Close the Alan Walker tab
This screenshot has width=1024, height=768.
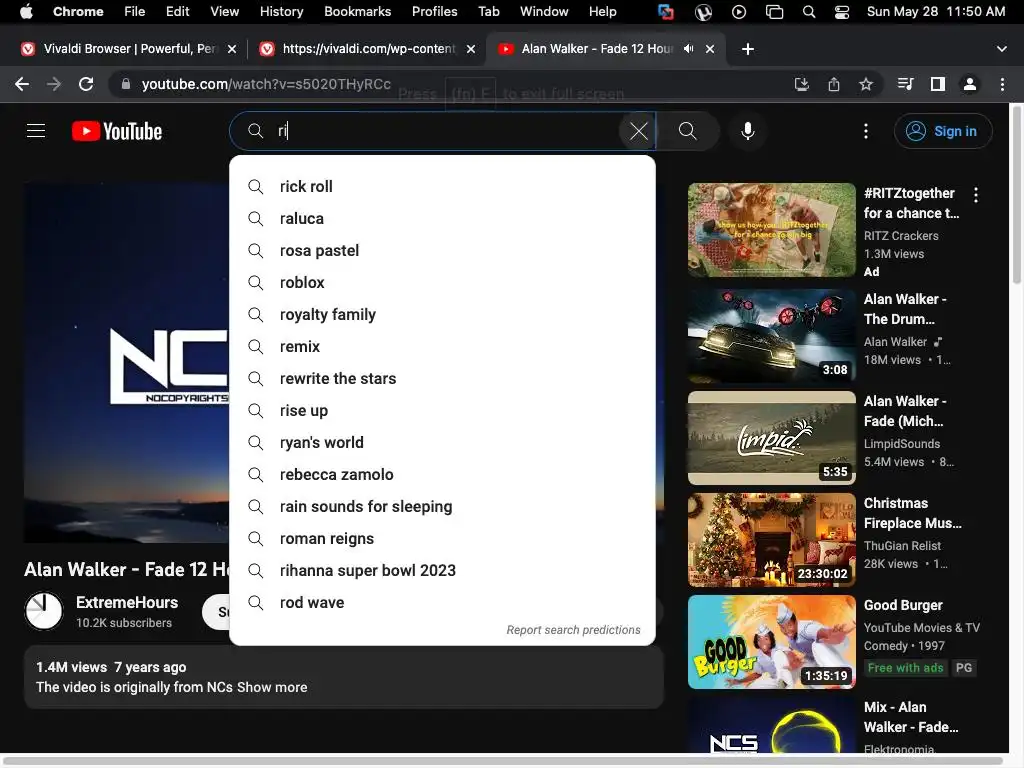(x=710, y=49)
